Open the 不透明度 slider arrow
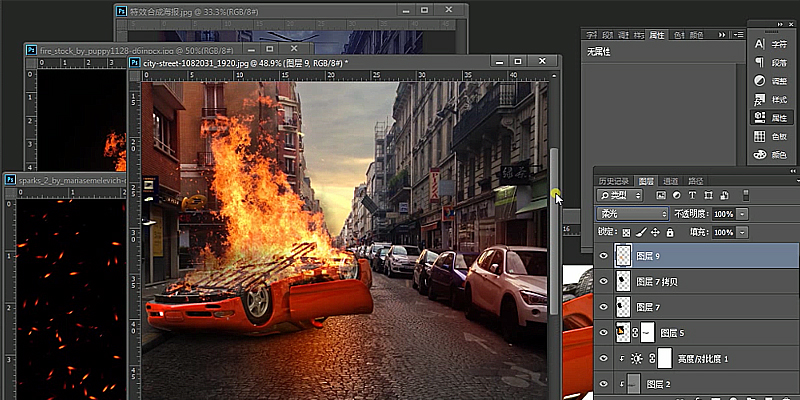The height and width of the screenshot is (400, 800). 742,214
